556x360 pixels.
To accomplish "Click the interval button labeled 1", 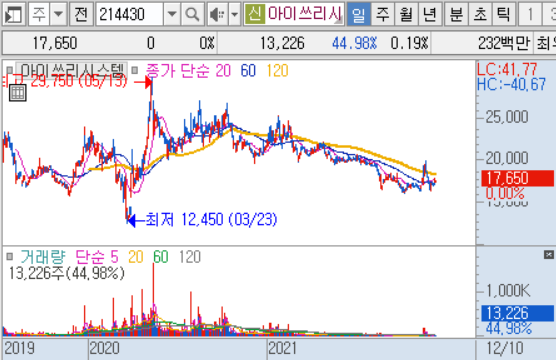I will click(530, 15).
